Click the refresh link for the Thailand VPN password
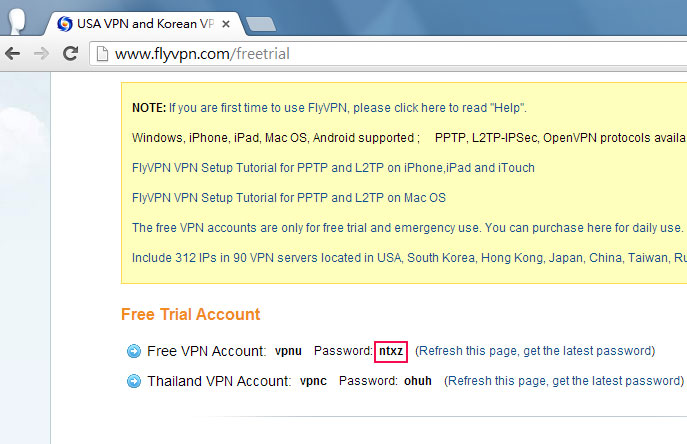687x444 pixels. [564, 381]
